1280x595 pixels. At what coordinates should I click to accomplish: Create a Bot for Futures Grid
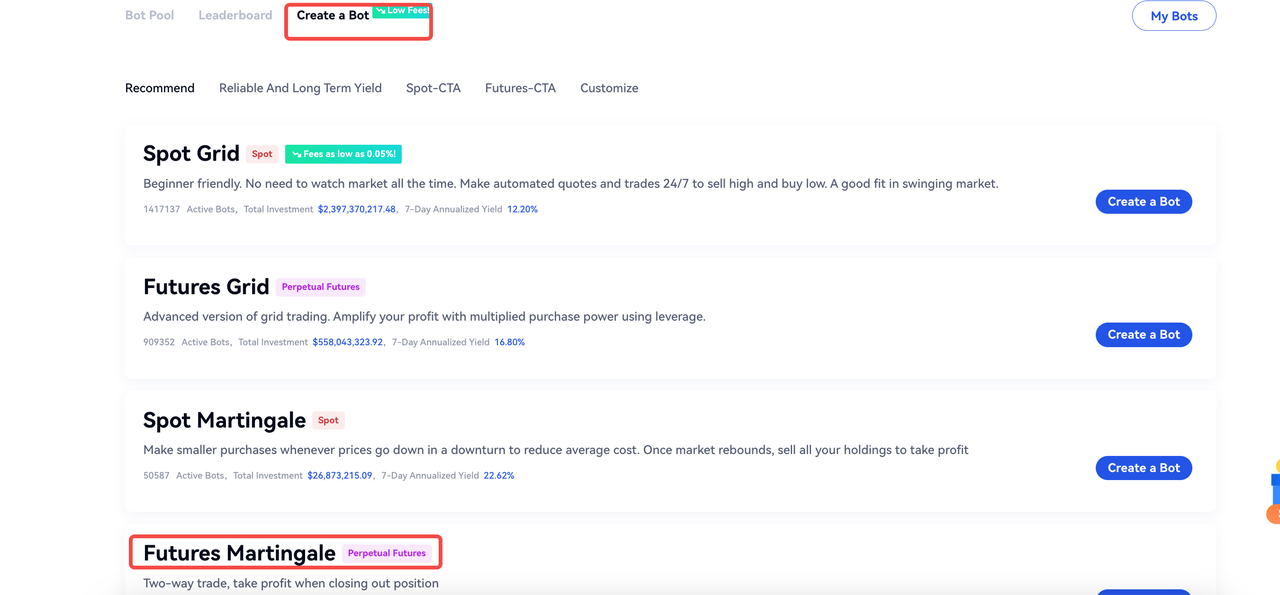pos(1143,335)
